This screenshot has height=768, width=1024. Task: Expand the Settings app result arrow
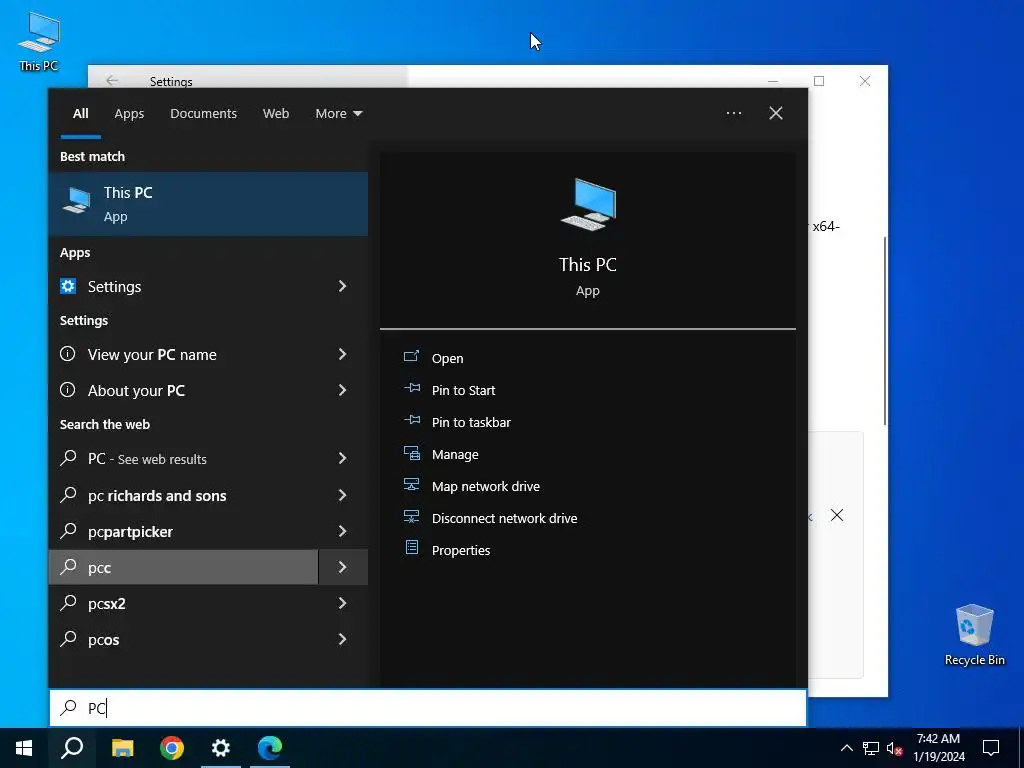pyautogui.click(x=342, y=286)
